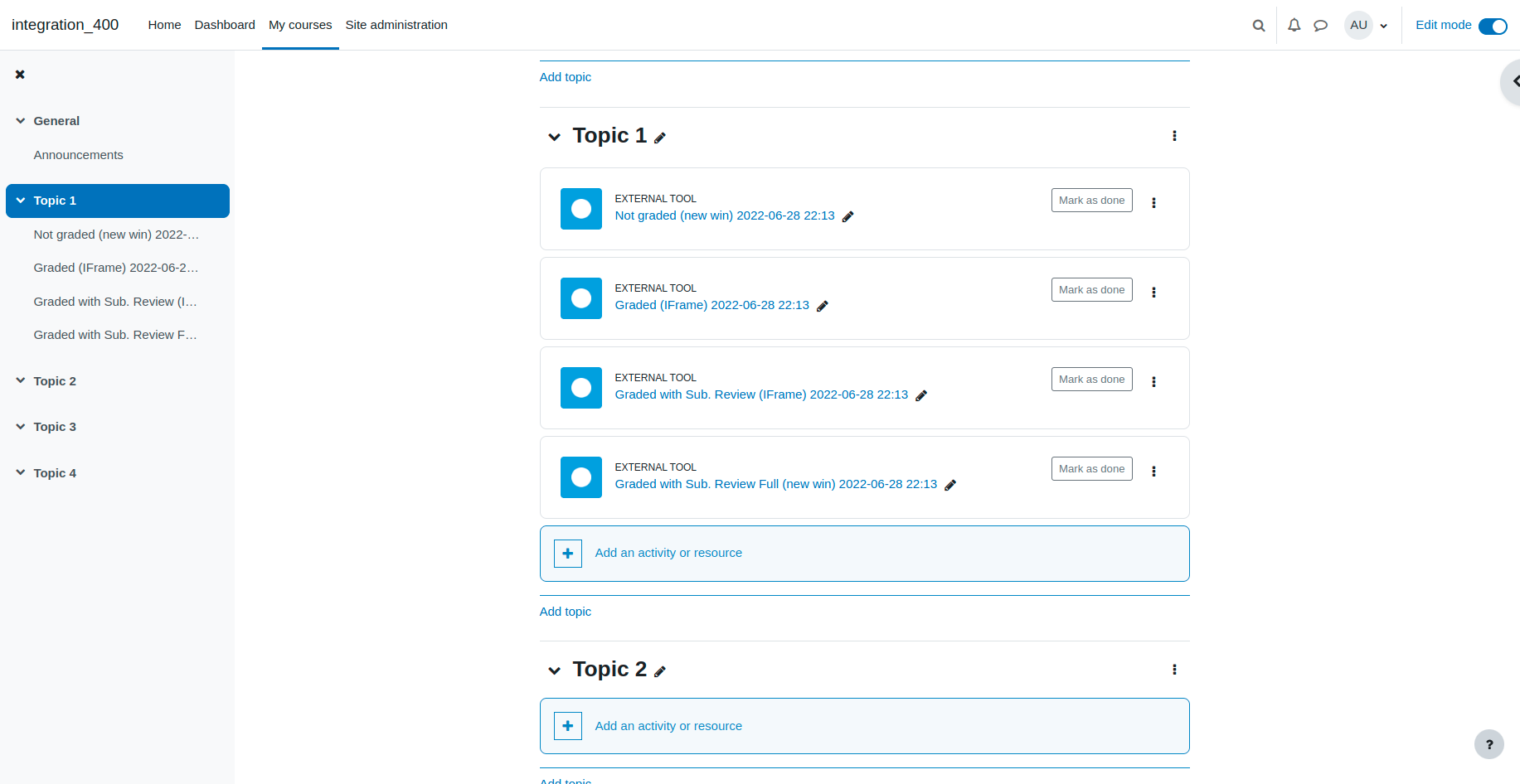Viewport: 1520px width, 784px height.
Task: Edit title pencil for Graded with Sub. Review (IFrame)
Action: point(920,395)
